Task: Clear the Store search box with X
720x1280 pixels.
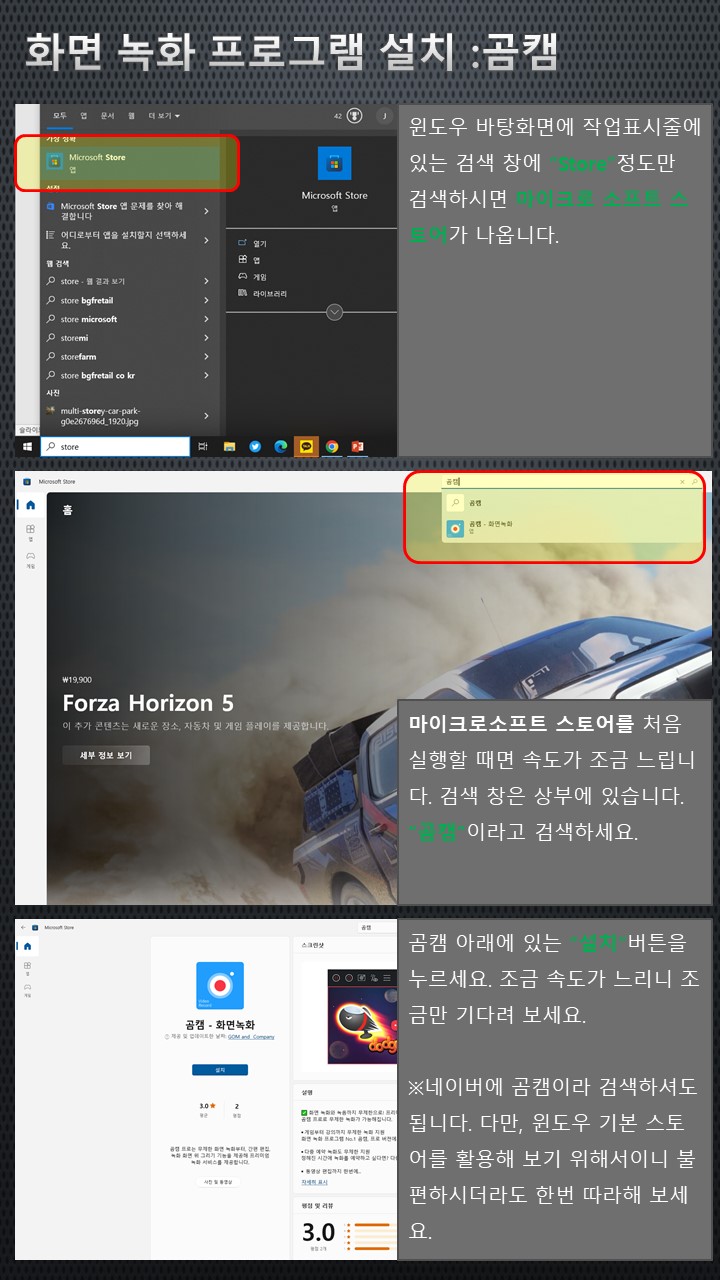Action: (x=683, y=482)
